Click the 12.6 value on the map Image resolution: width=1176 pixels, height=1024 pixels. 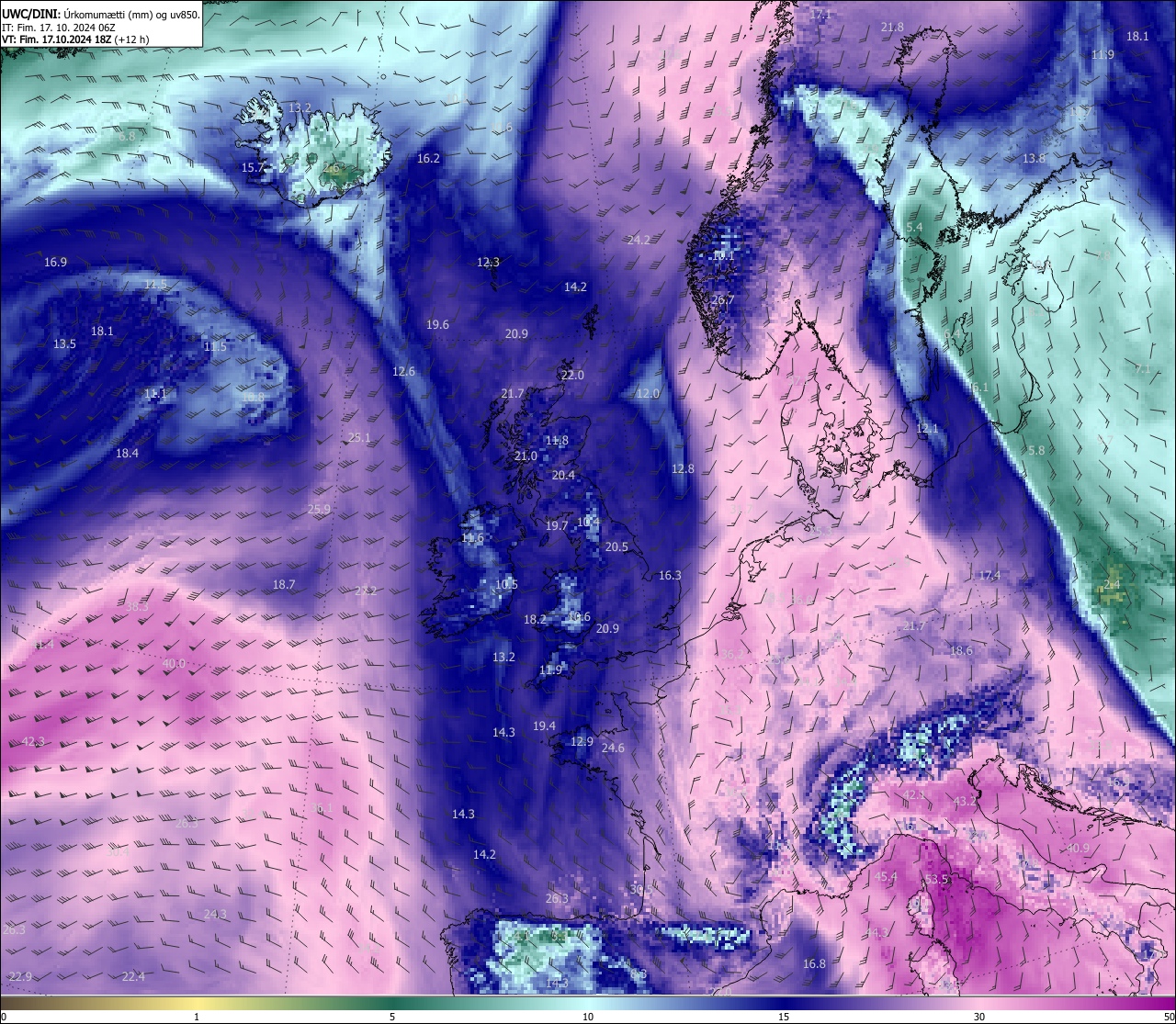point(403,371)
